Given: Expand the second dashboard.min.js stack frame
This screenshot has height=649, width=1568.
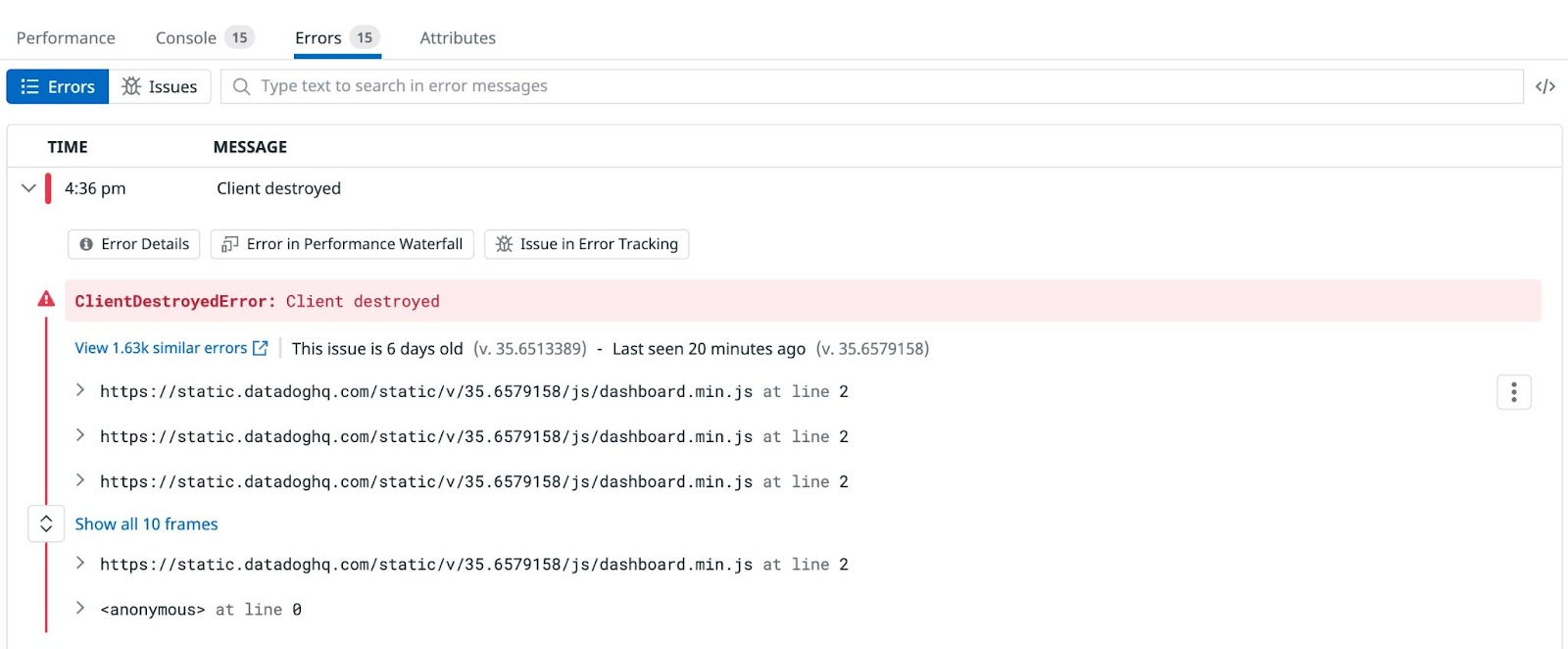Looking at the screenshot, I should (80, 436).
